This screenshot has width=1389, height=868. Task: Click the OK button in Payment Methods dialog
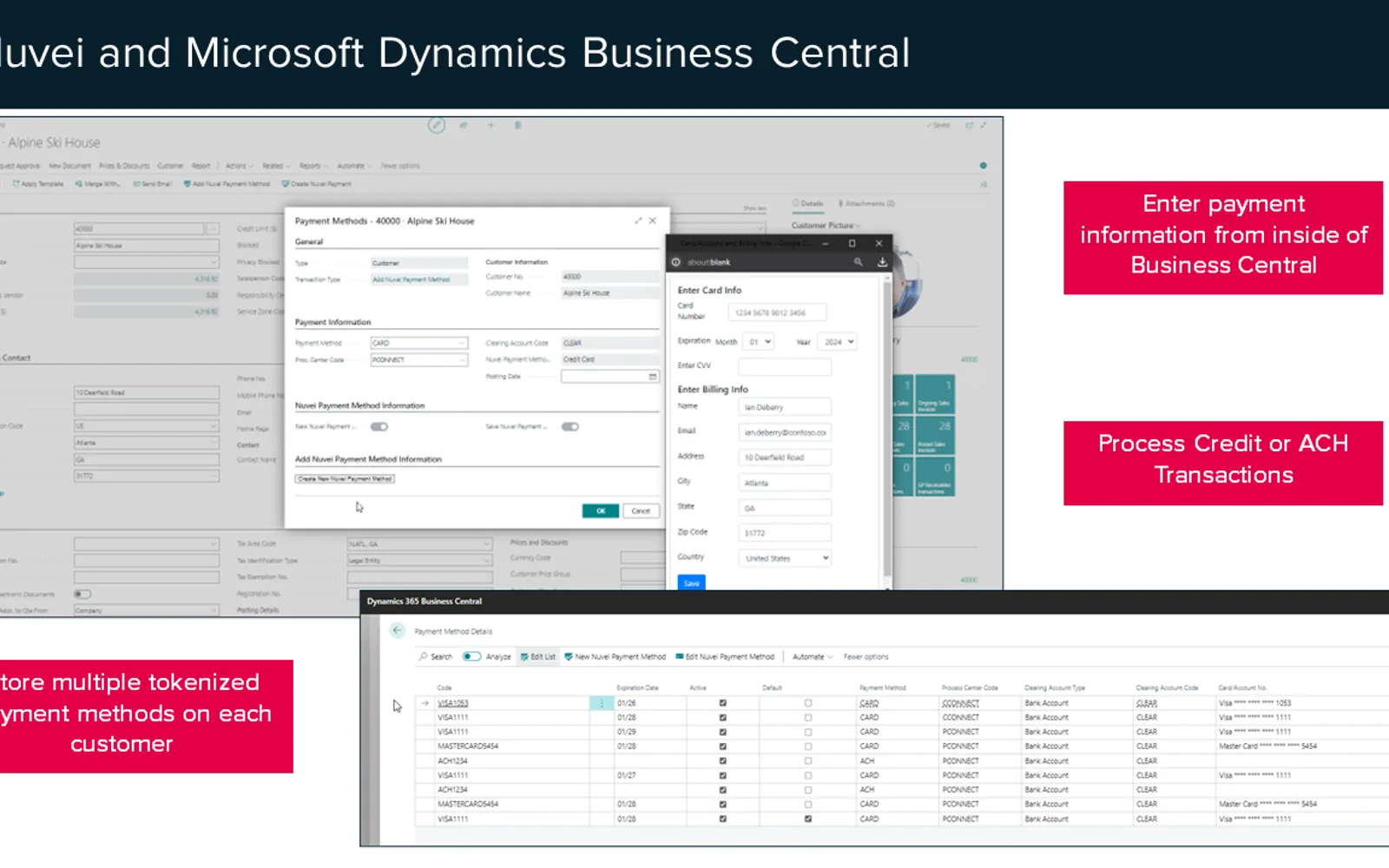click(x=601, y=510)
